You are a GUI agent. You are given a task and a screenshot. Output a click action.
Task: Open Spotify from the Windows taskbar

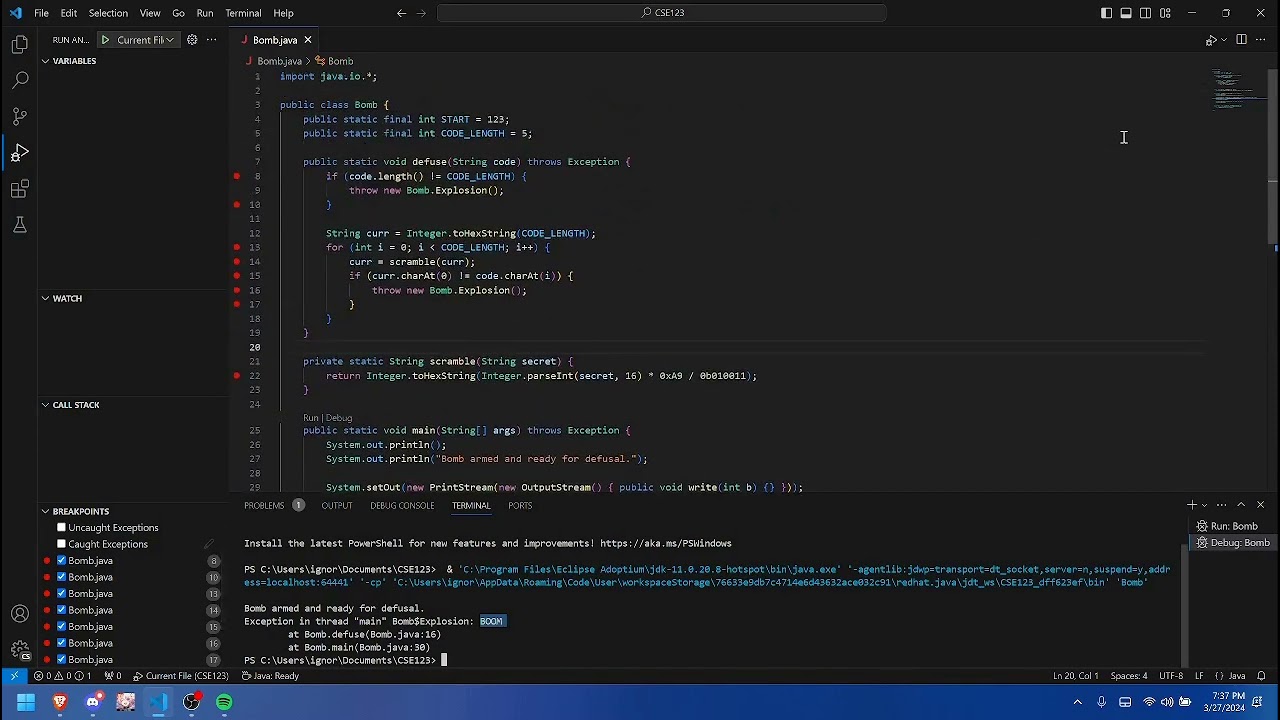[224, 702]
